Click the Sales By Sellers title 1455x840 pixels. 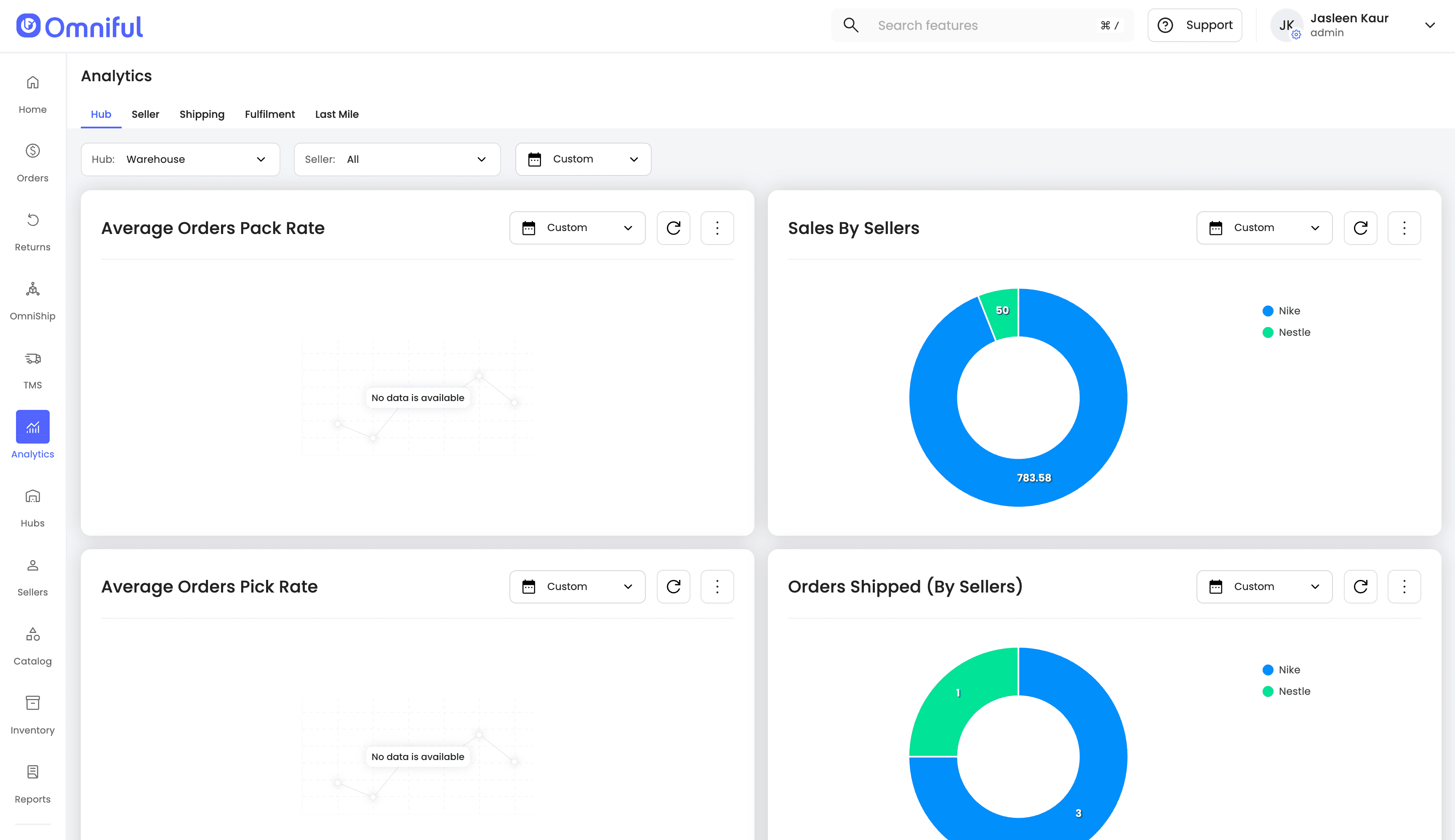click(x=854, y=228)
